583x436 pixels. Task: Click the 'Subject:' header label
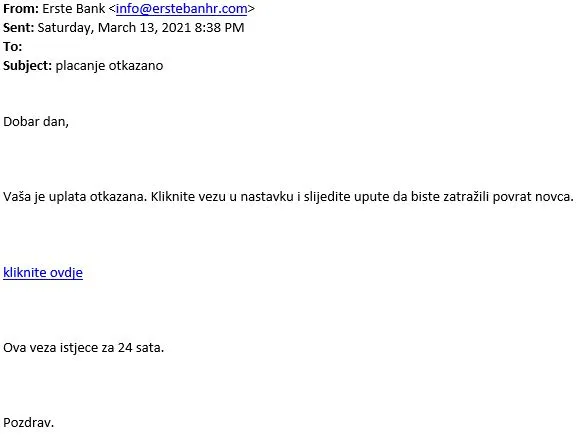[28, 66]
